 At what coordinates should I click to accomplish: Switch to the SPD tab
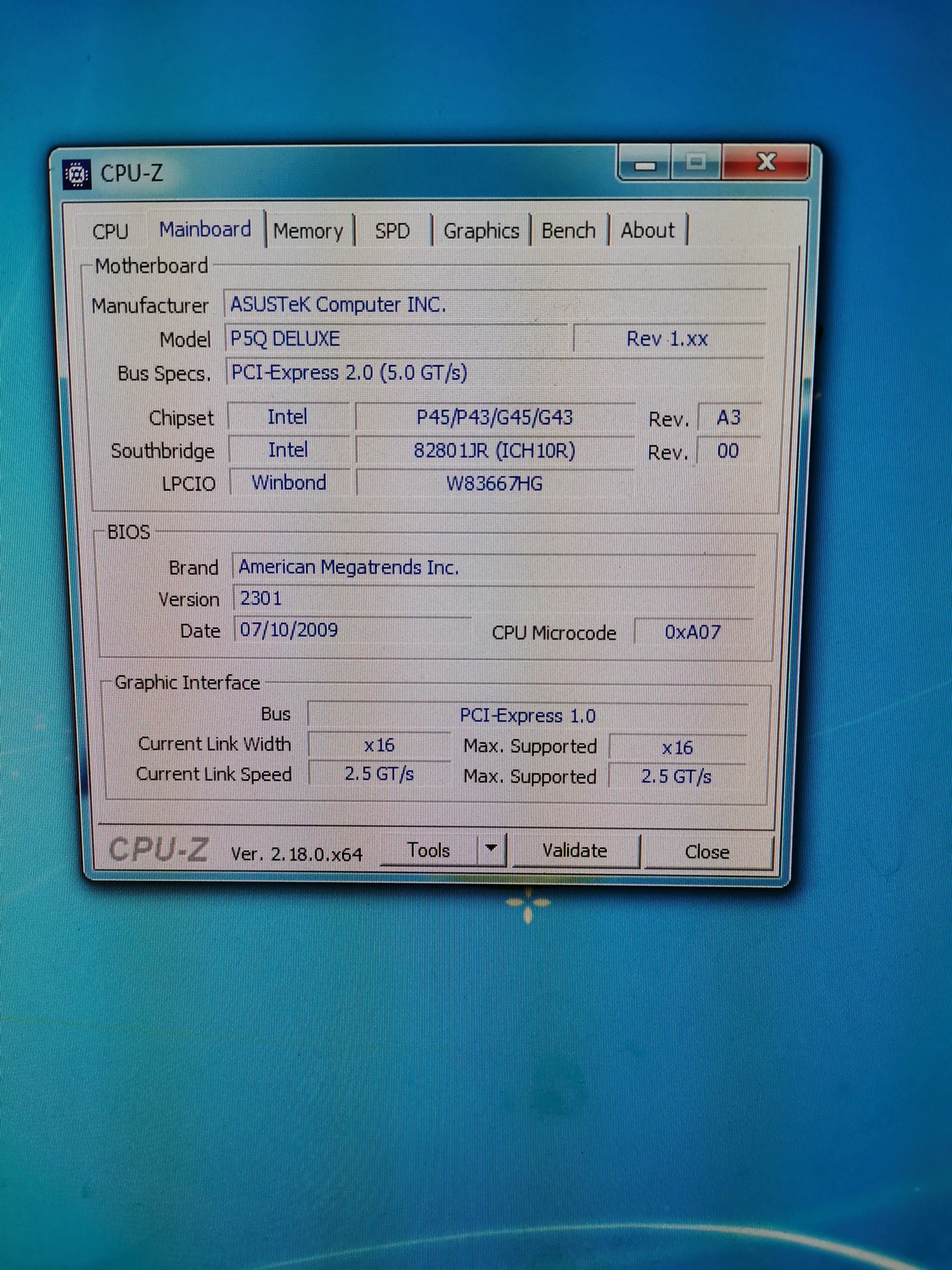(392, 231)
